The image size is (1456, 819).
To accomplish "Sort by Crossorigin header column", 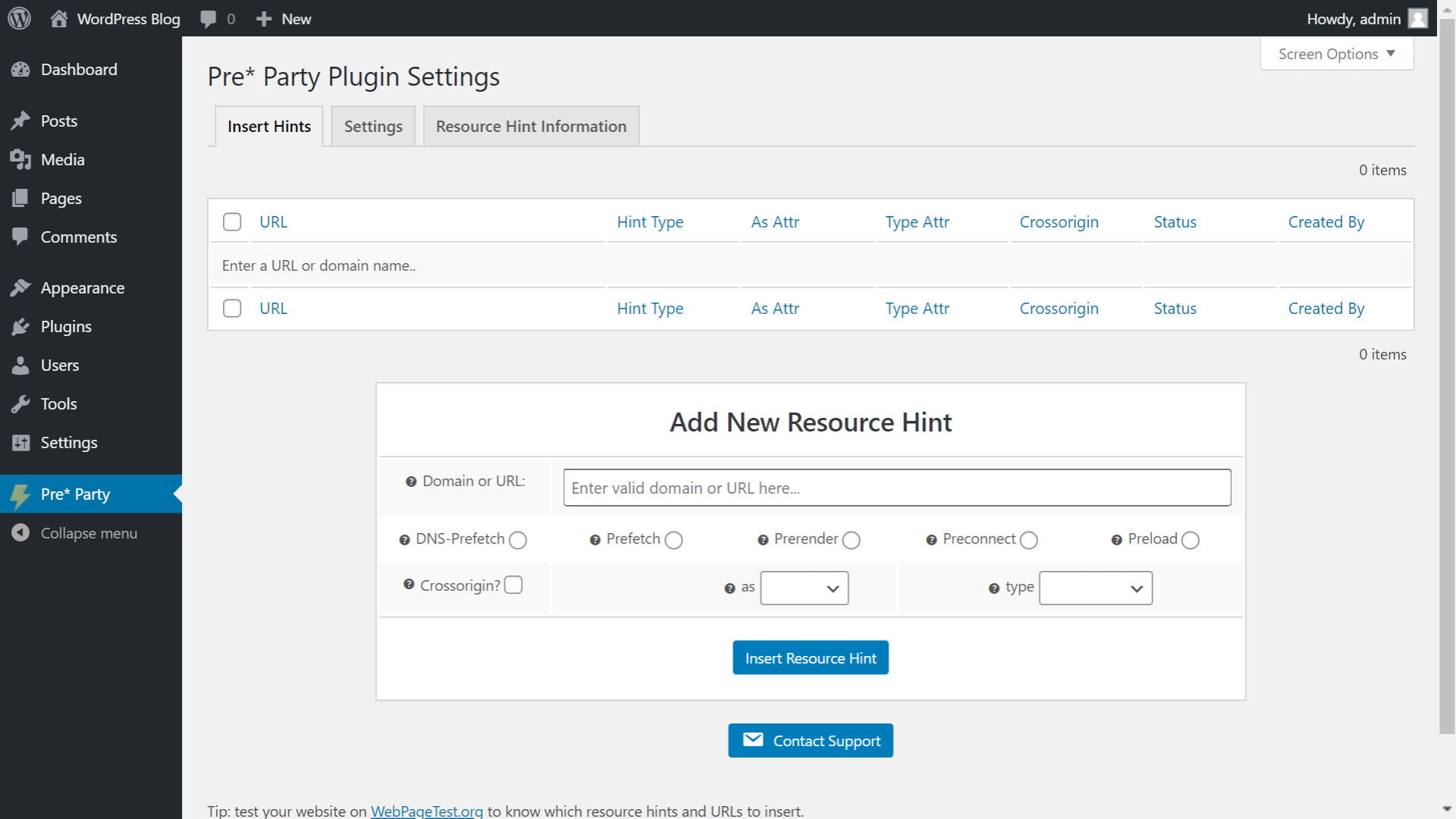I will [1059, 221].
